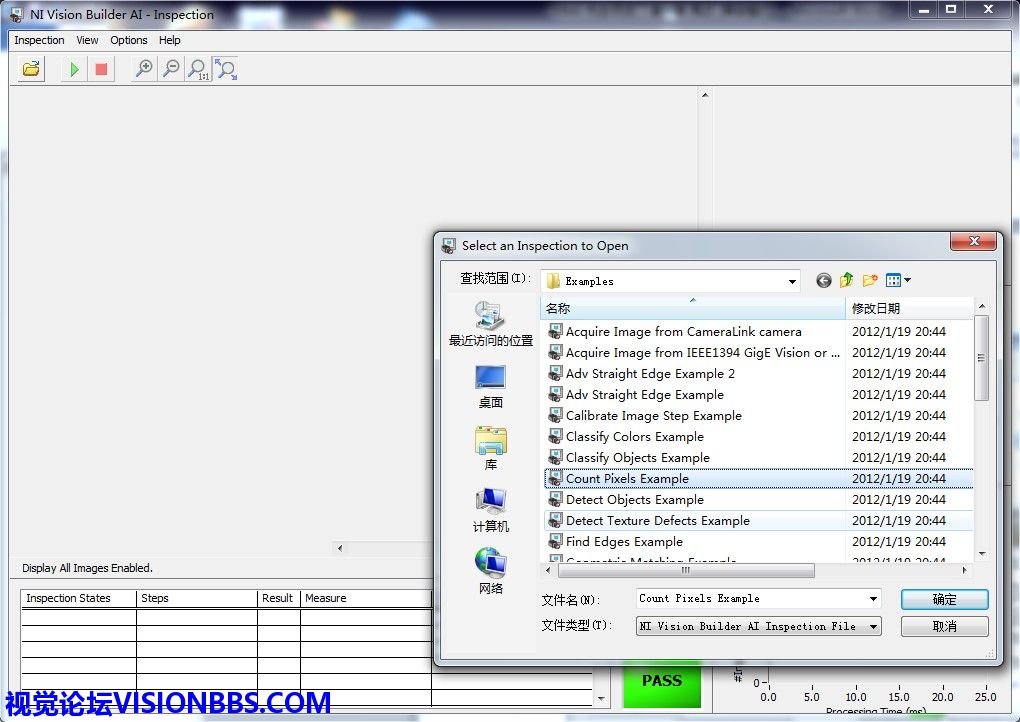This screenshot has height=722, width=1020.
Task: Create a new folder in the dialog
Action: 870,280
